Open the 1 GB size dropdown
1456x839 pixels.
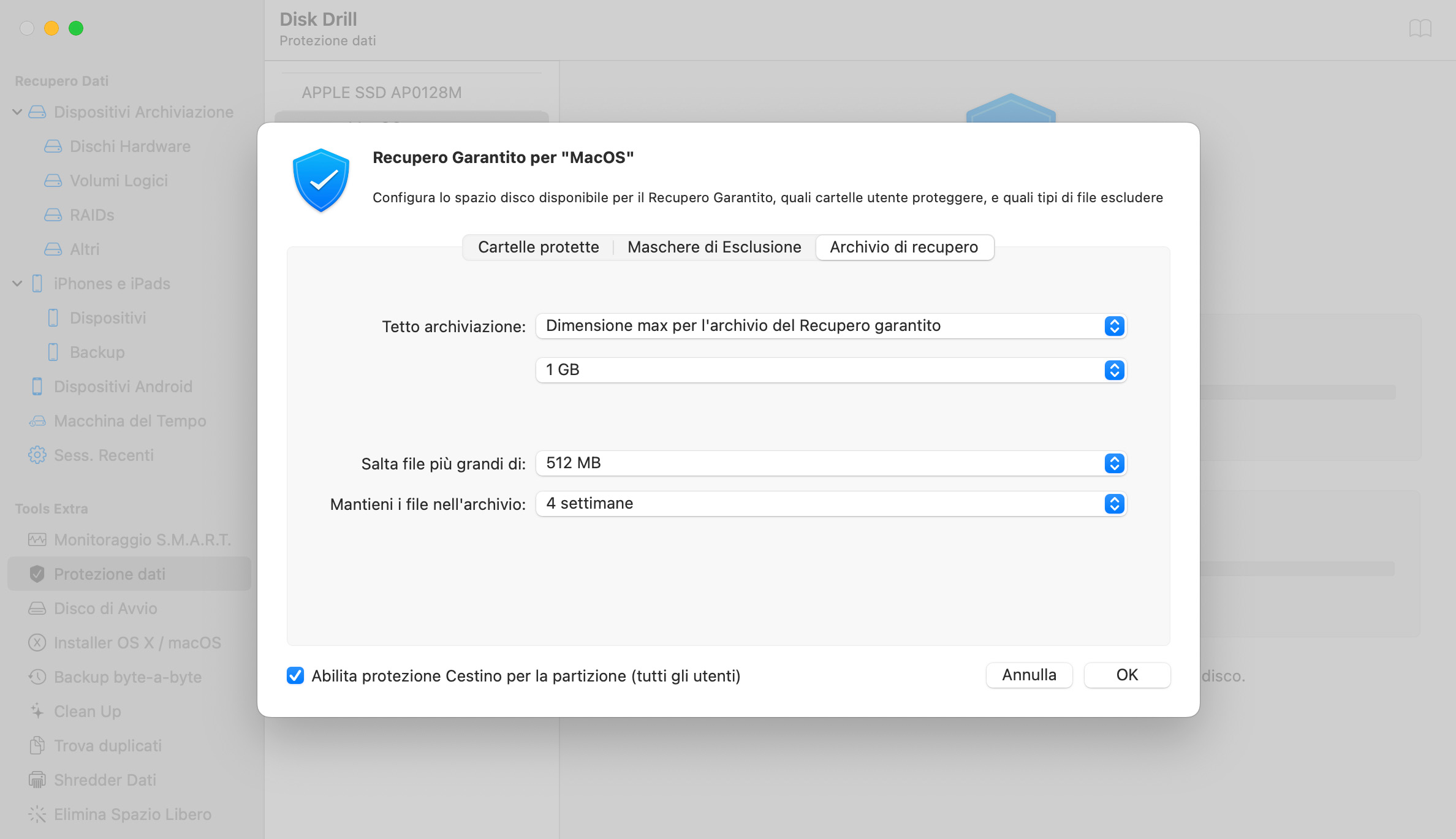point(831,370)
